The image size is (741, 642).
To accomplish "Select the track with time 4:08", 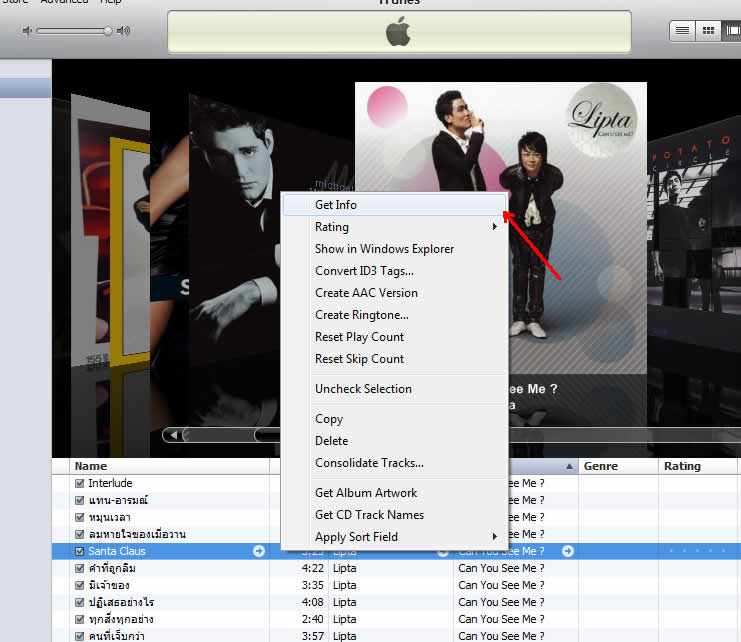I will (x=396, y=602).
